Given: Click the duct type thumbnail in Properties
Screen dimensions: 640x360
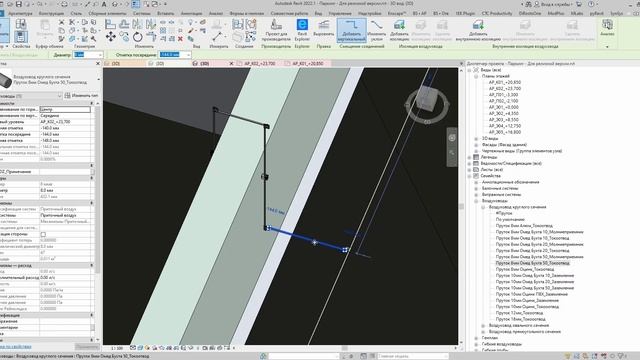Looking at the screenshot, I should pyautogui.click(x=6, y=79).
